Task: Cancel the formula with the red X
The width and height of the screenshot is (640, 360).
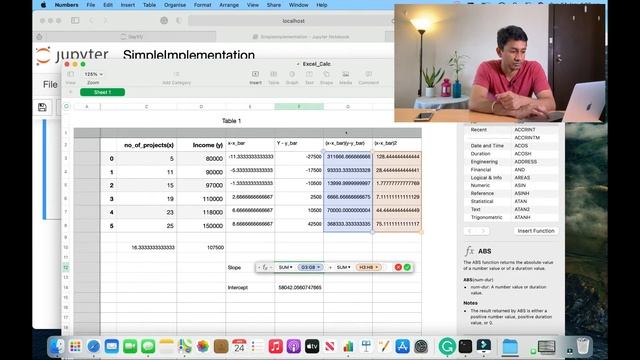Action: click(398, 267)
